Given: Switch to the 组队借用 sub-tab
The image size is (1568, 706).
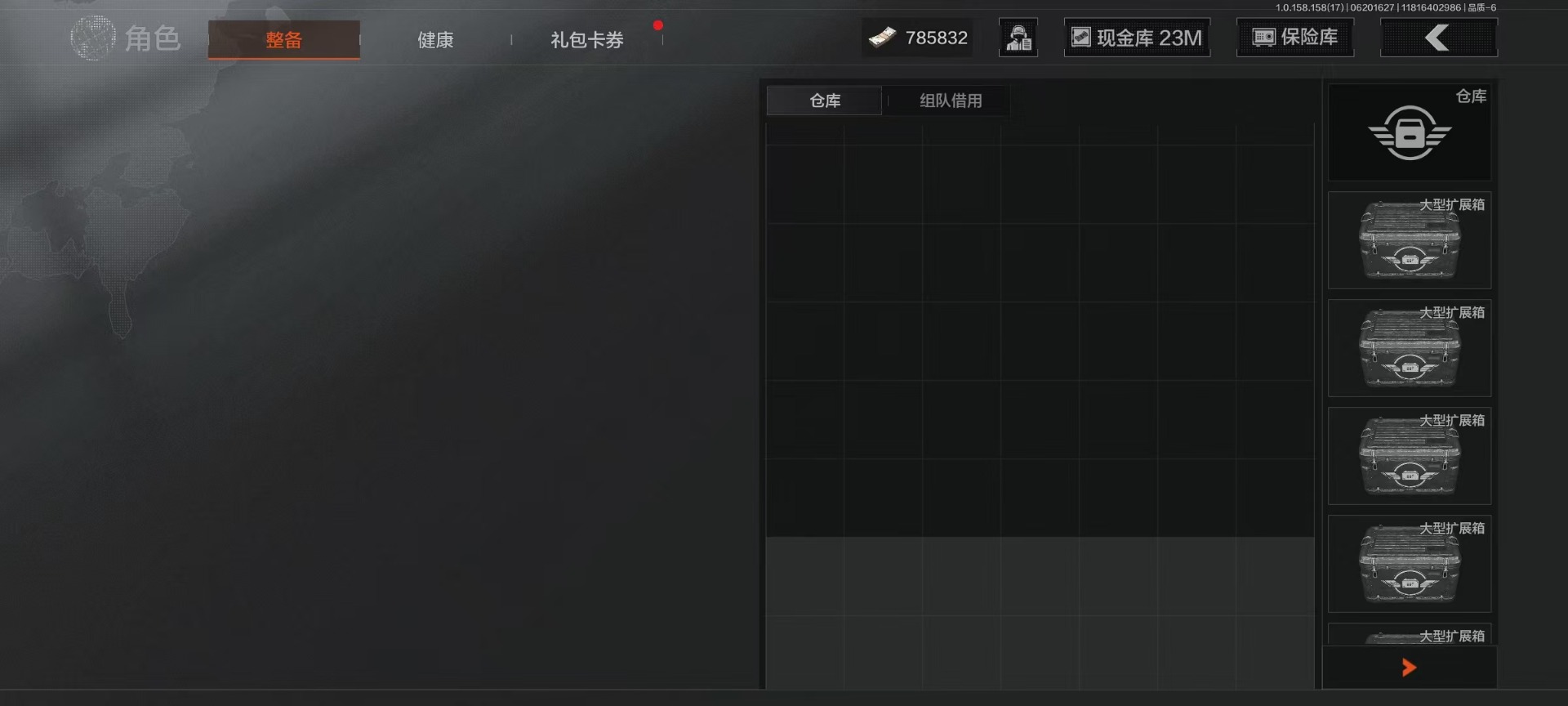Looking at the screenshot, I should (x=951, y=101).
